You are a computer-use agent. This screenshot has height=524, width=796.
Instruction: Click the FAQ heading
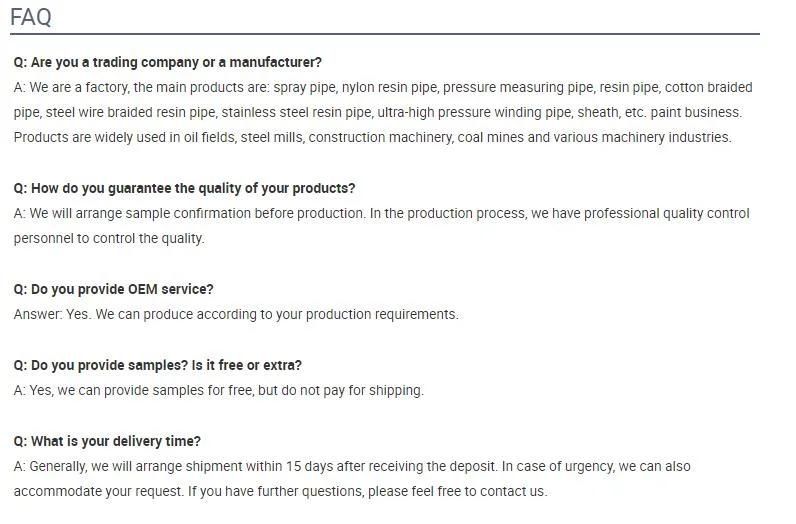click(31, 17)
